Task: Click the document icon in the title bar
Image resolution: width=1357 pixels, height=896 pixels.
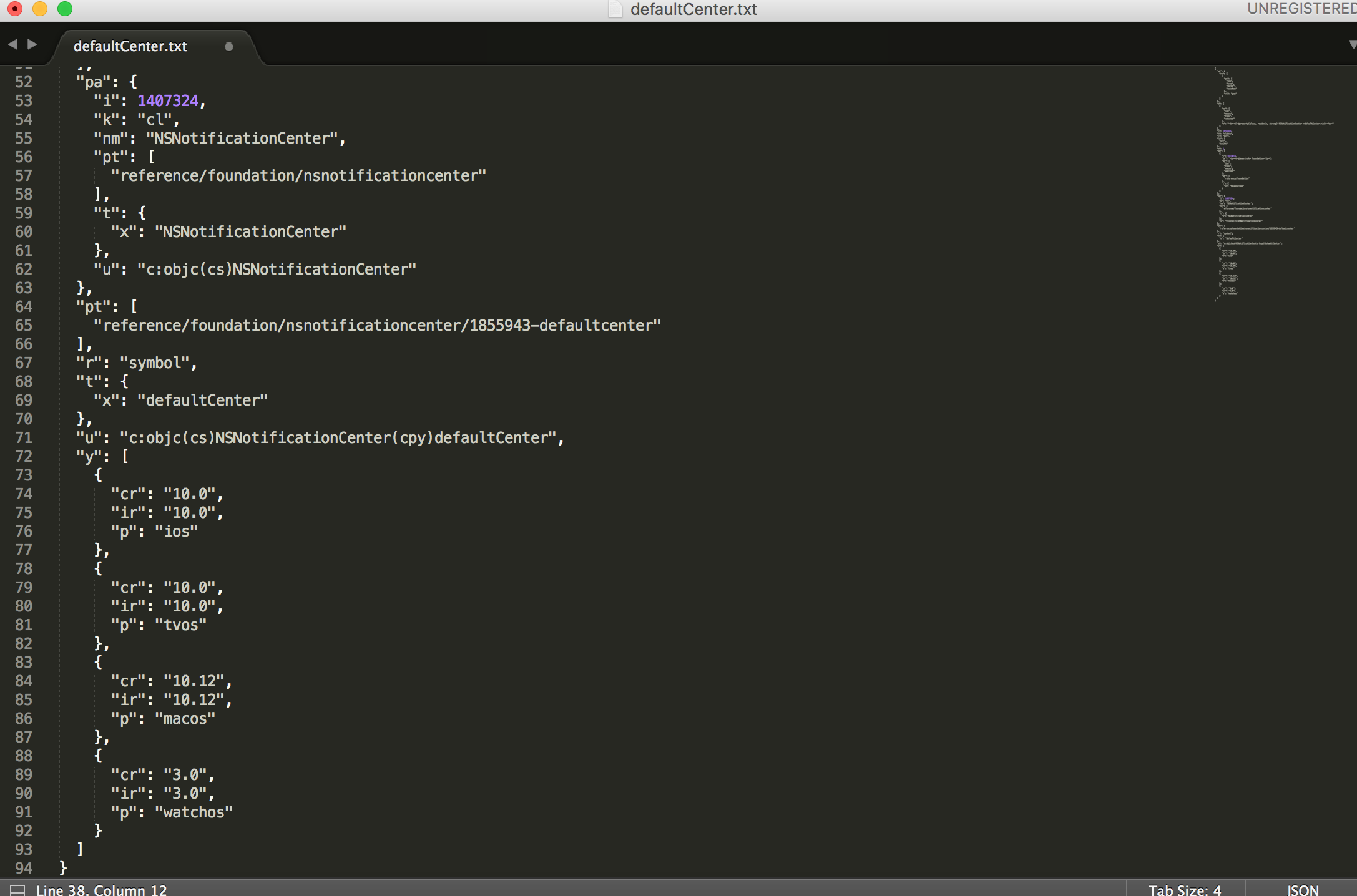Action: (615, 9)
